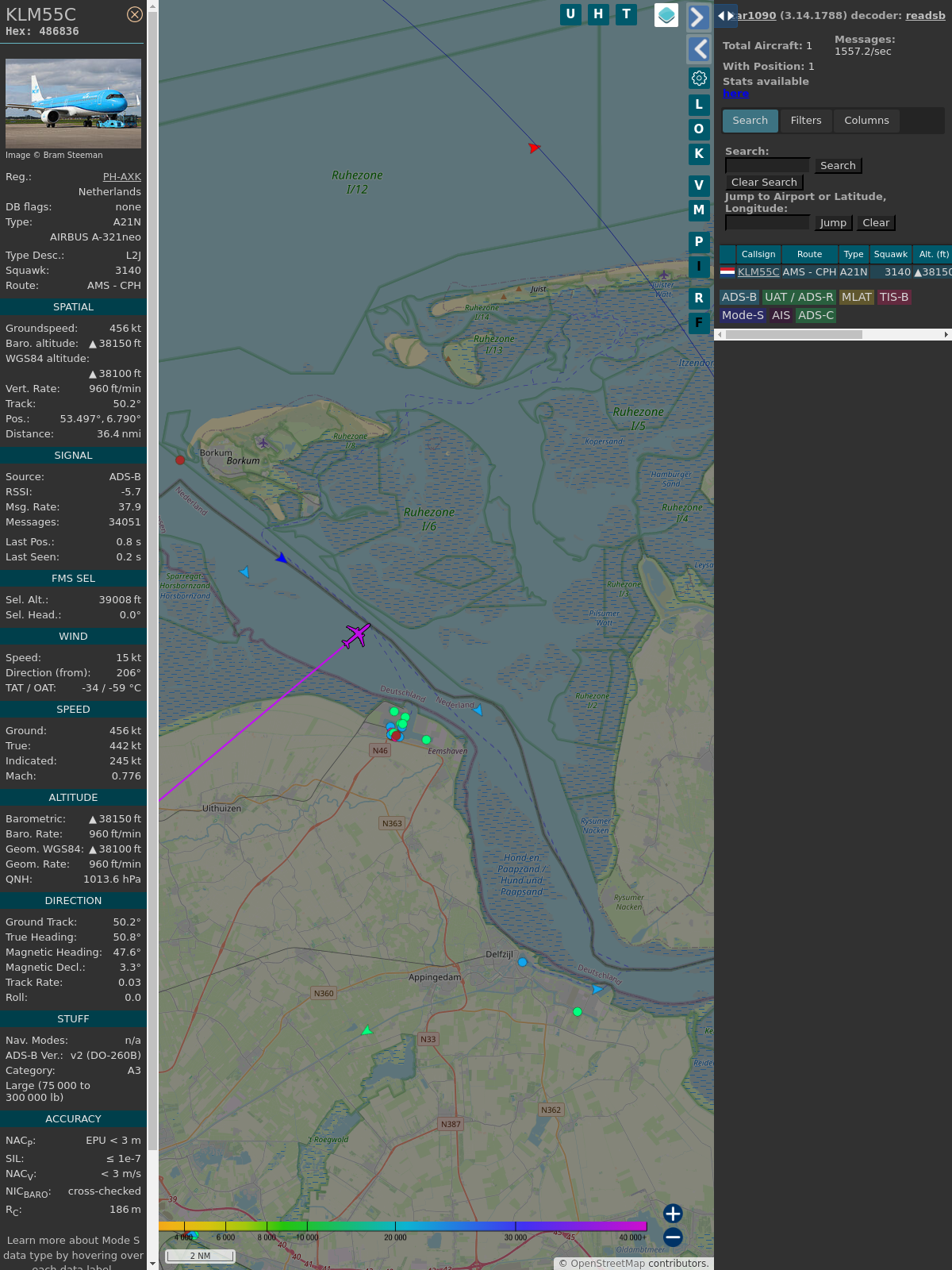952x1270 pixels.
Task: Click the U map button
Action: pyautogui.click(x=570, y=14)
